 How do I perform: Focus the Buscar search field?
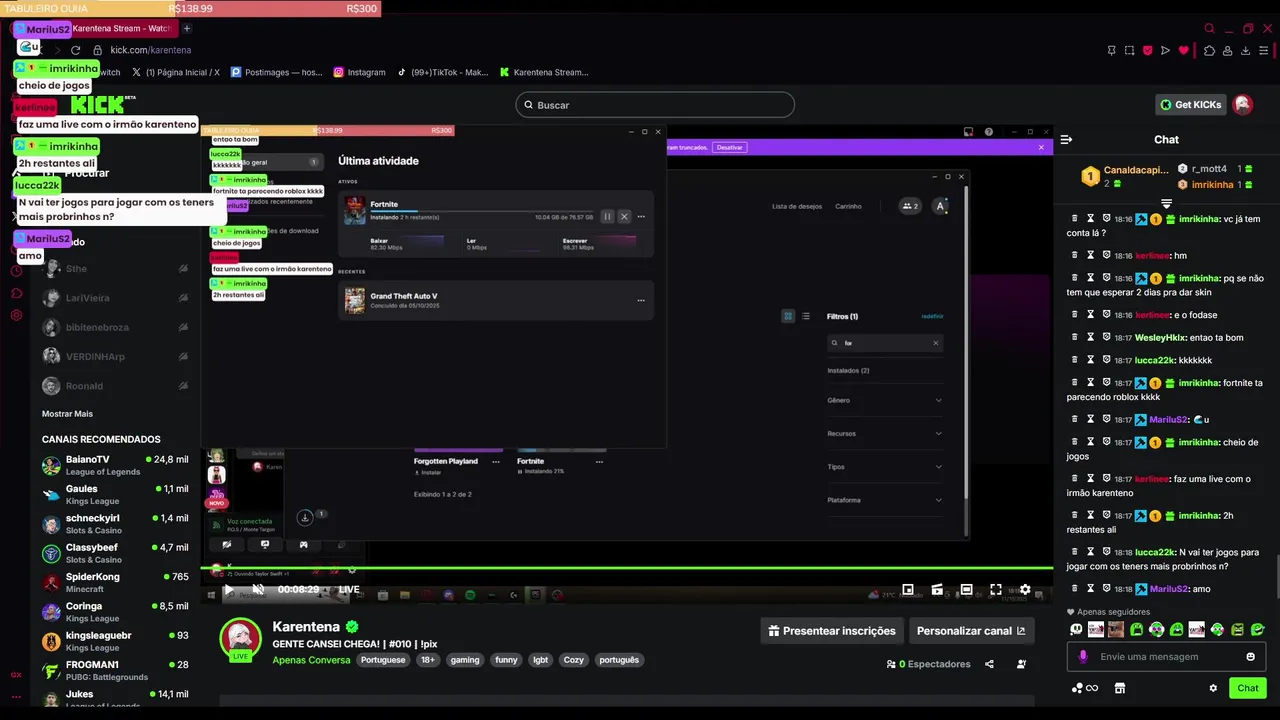[x=655, y=105]
